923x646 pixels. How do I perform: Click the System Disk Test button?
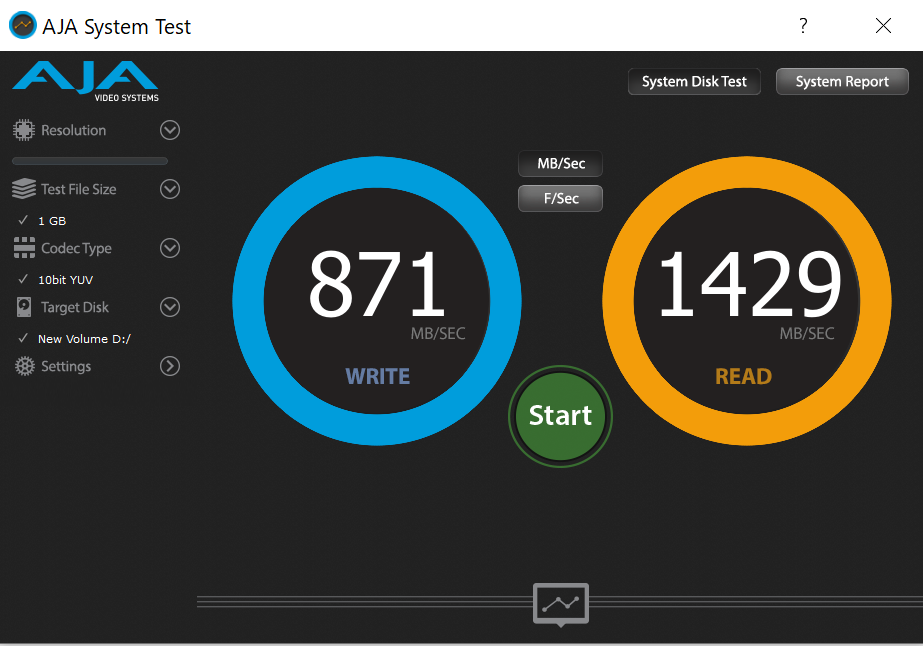(x=694, y=81)
